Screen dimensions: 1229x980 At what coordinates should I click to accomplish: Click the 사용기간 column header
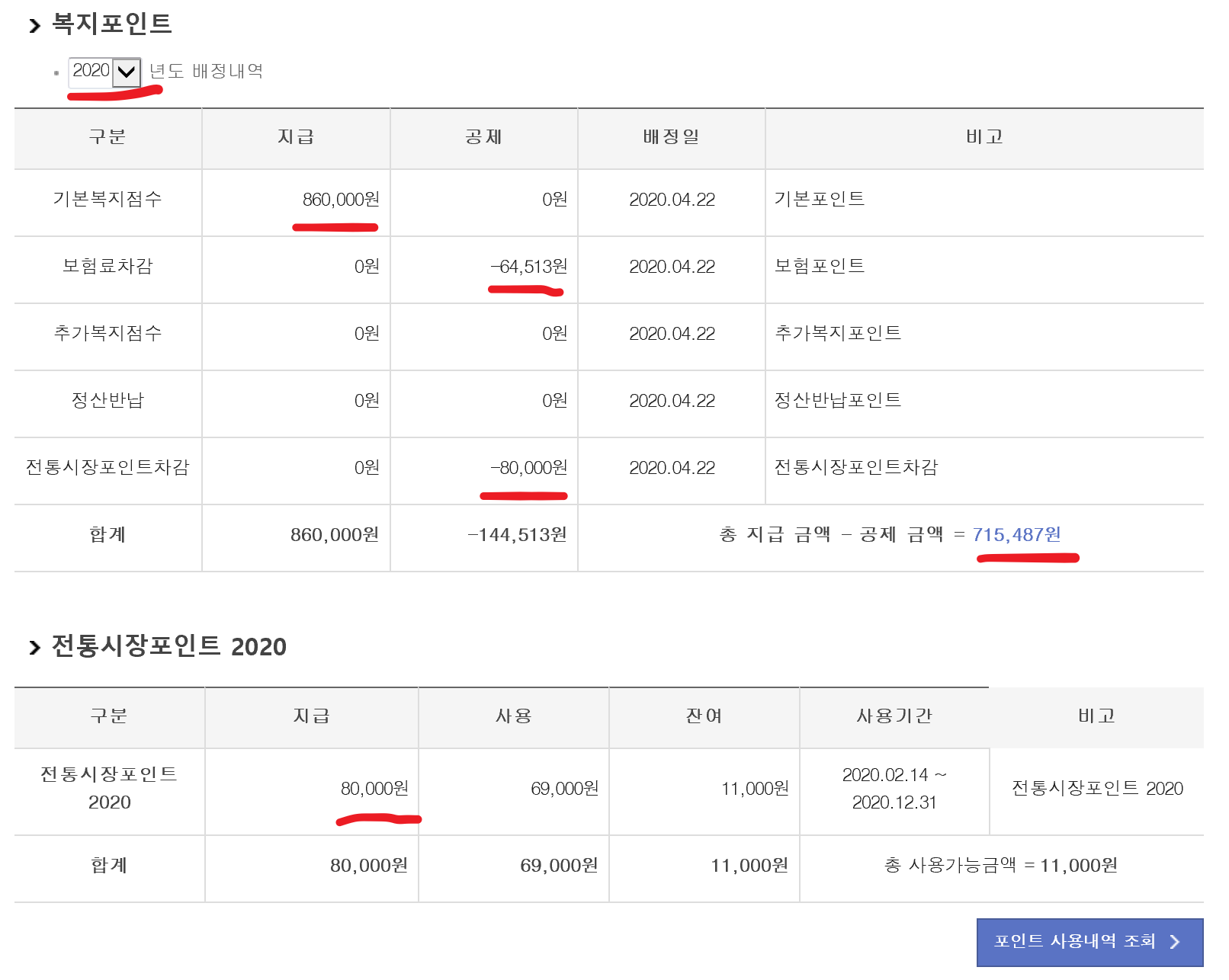[894, 716]
